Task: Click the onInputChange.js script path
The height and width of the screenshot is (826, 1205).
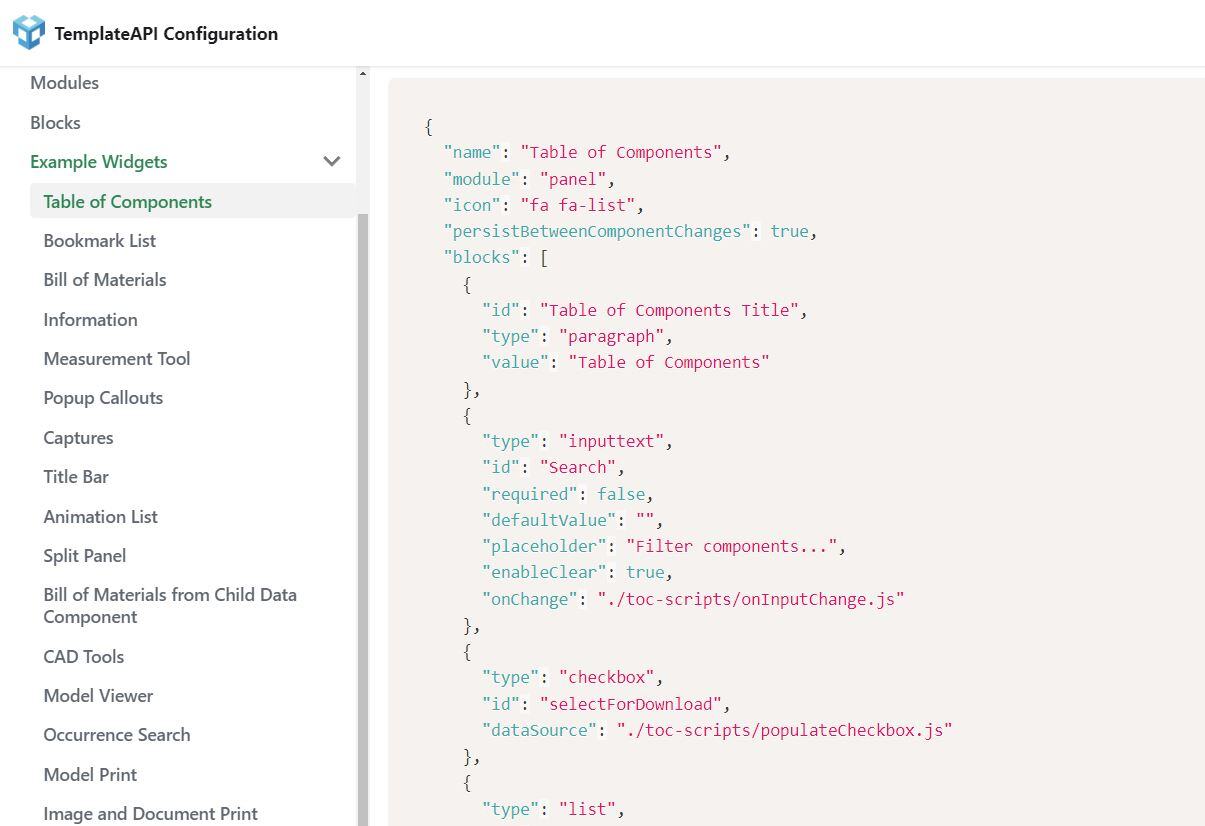Action: point(751,599)
